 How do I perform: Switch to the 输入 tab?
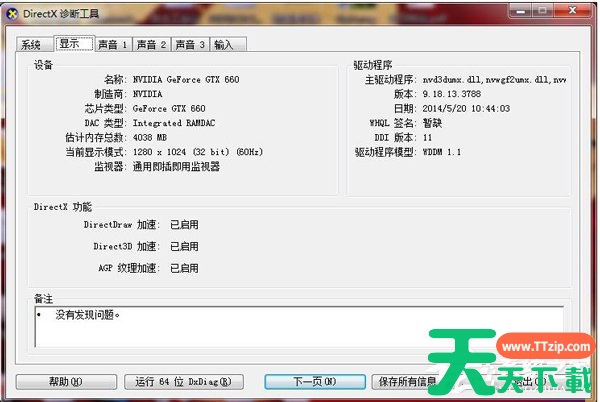coord(228,44)
